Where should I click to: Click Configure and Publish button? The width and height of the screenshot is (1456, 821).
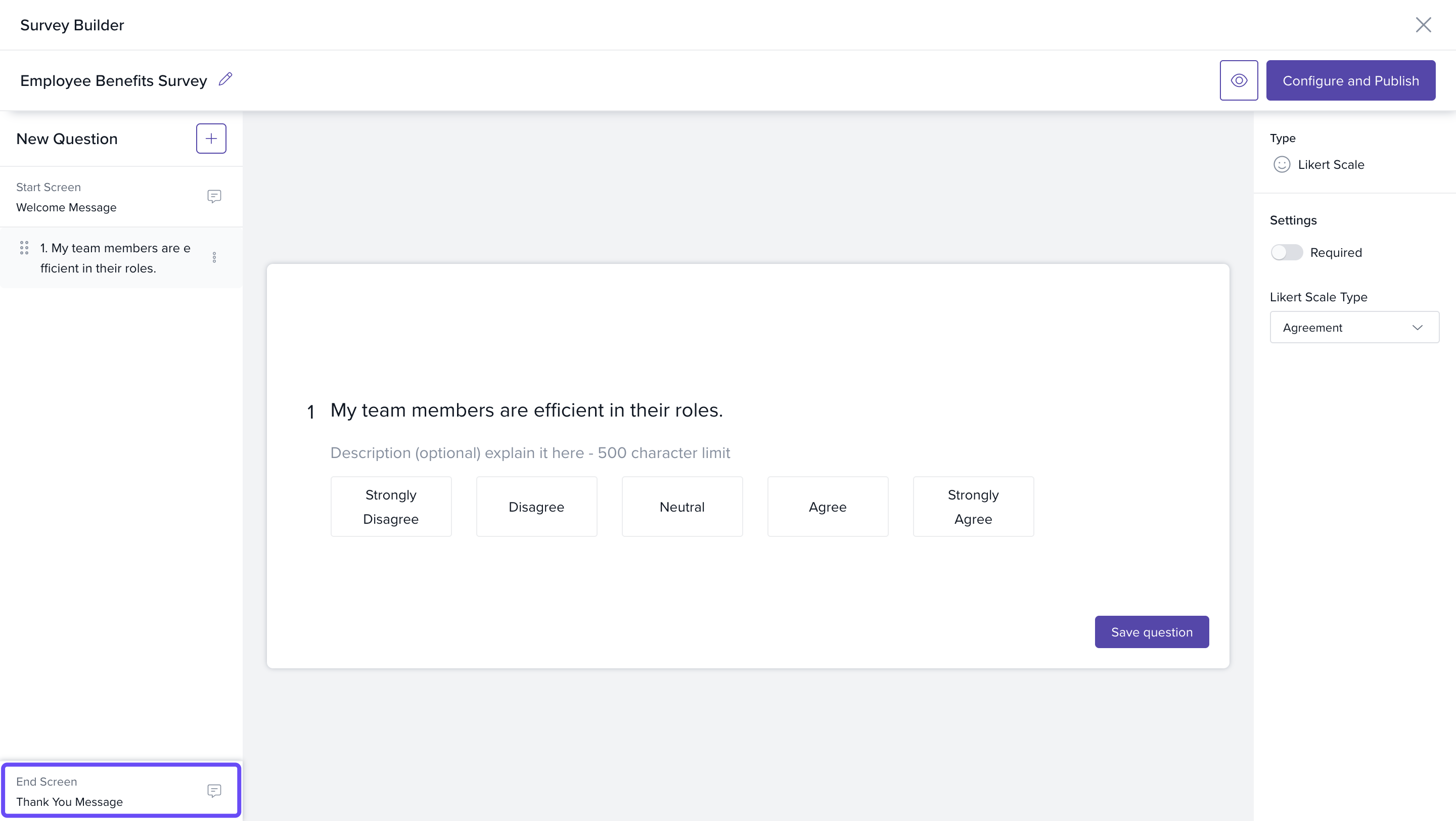(1350, 80)
